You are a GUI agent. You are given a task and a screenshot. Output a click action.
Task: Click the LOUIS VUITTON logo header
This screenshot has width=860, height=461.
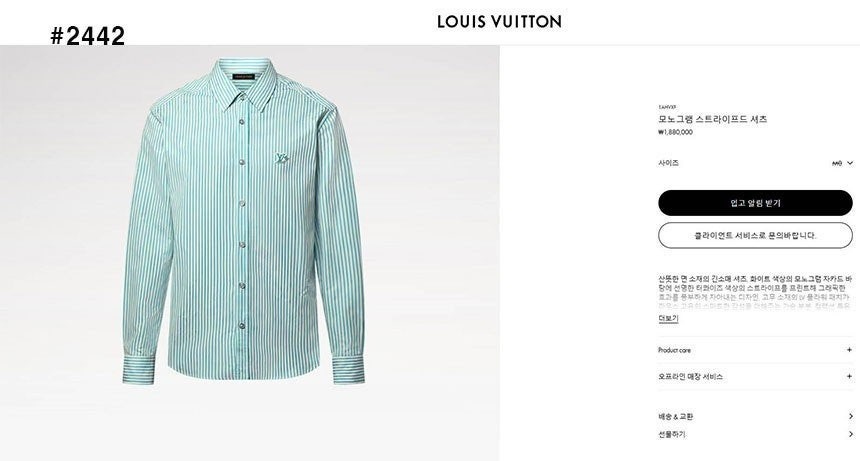[499, 22]
